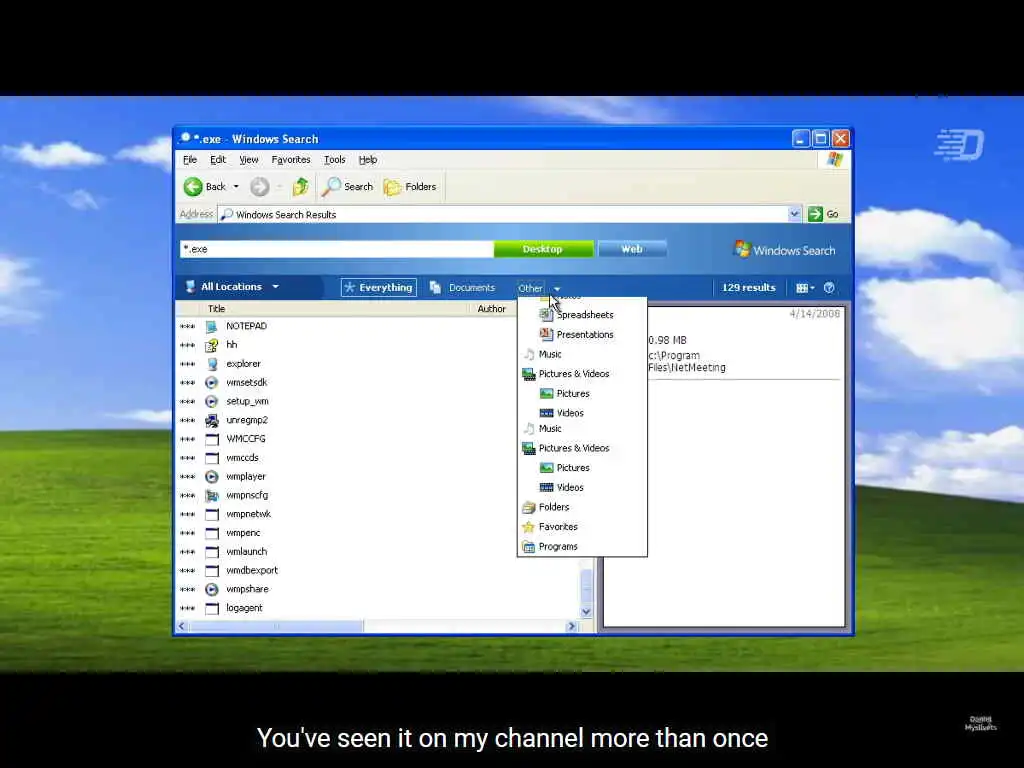Click the arrow next to Other filter
This screenshot has height=768, width=1024.
[557, 288]
